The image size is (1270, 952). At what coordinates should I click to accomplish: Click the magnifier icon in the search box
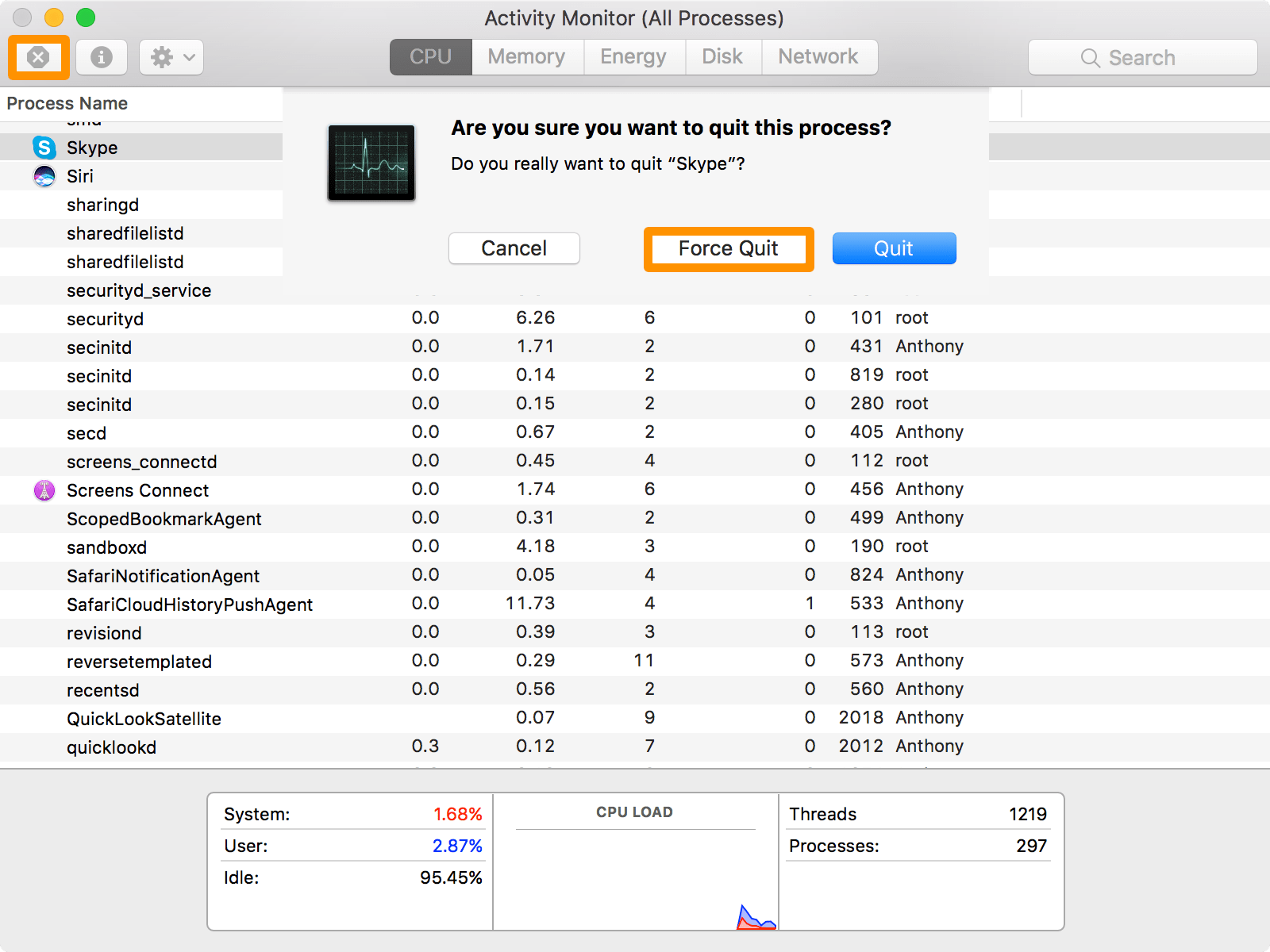pos(1090,57)
